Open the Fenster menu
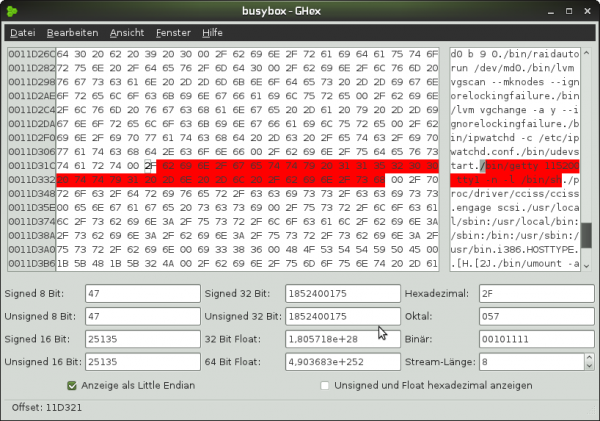 173,33
